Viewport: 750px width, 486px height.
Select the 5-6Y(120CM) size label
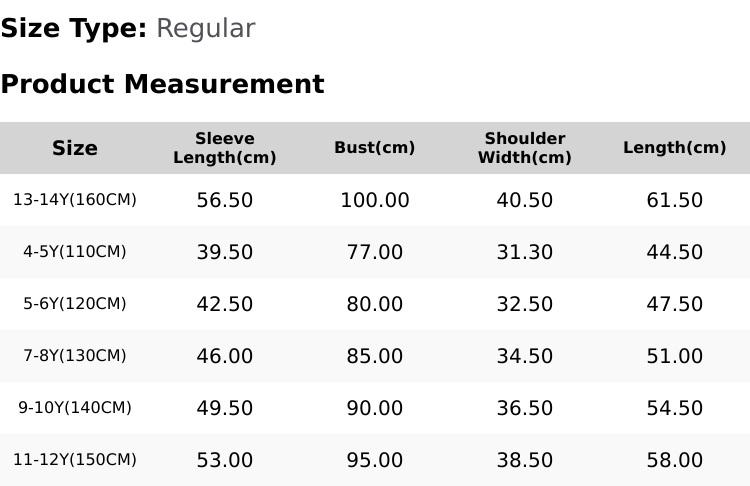click(75, 304)
